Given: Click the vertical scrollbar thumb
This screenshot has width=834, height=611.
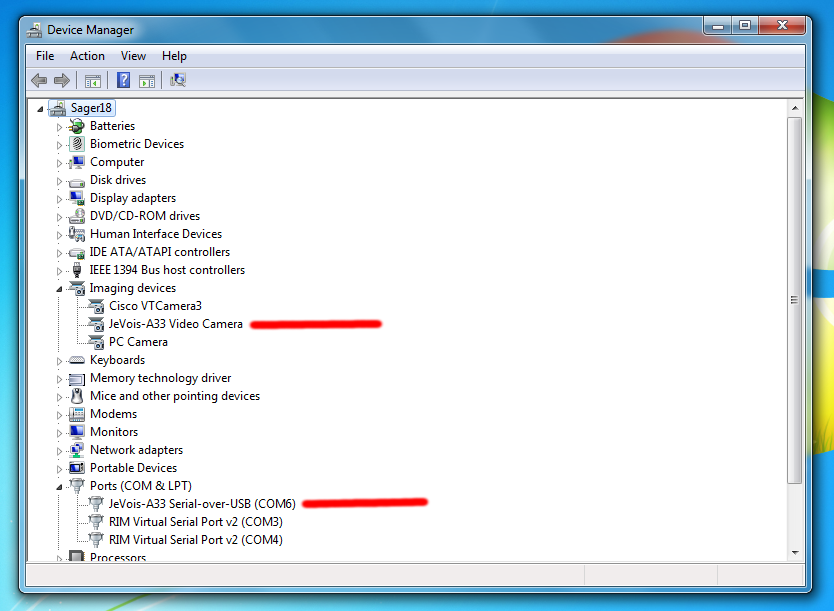Looking at the screenshot, I should point(795,300).
